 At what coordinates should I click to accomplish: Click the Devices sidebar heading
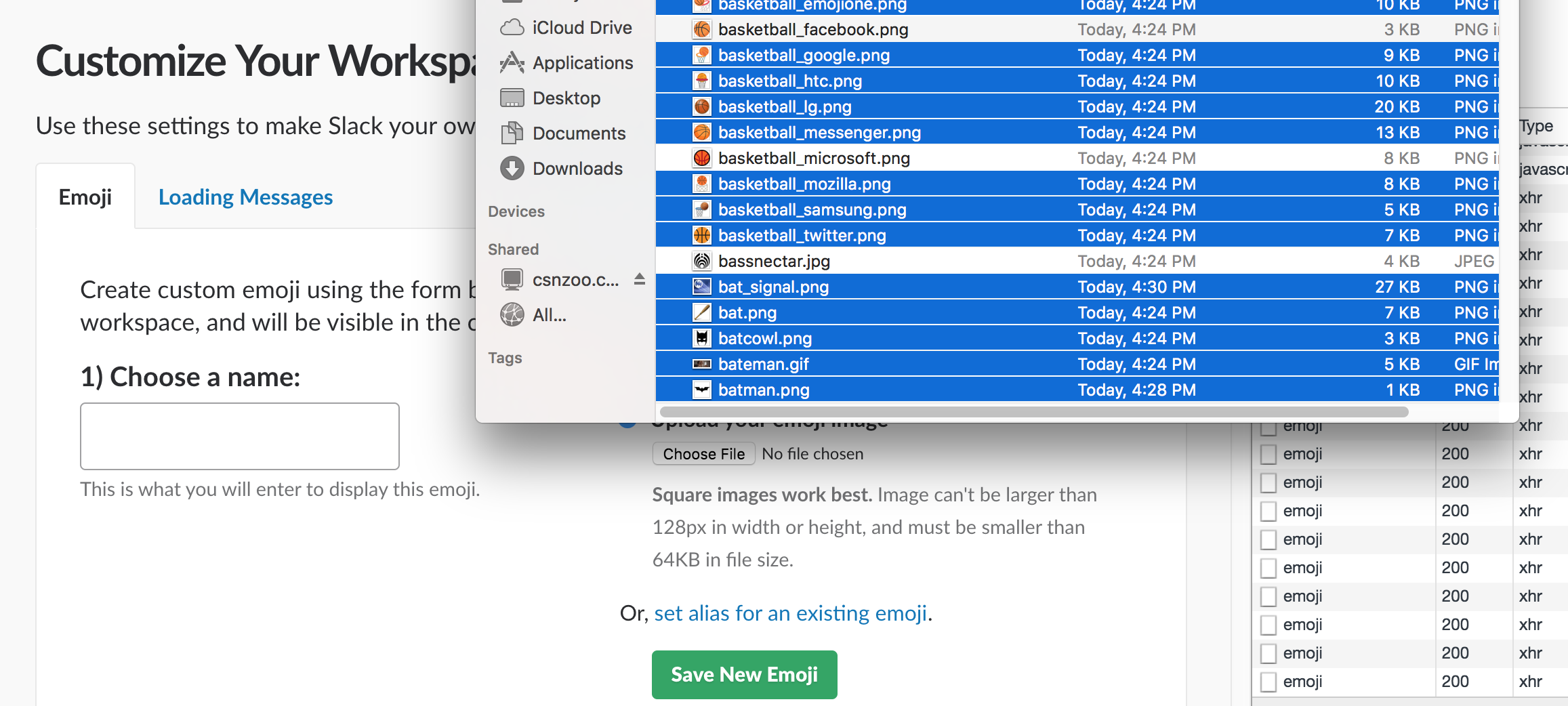[x=516, y=212]
